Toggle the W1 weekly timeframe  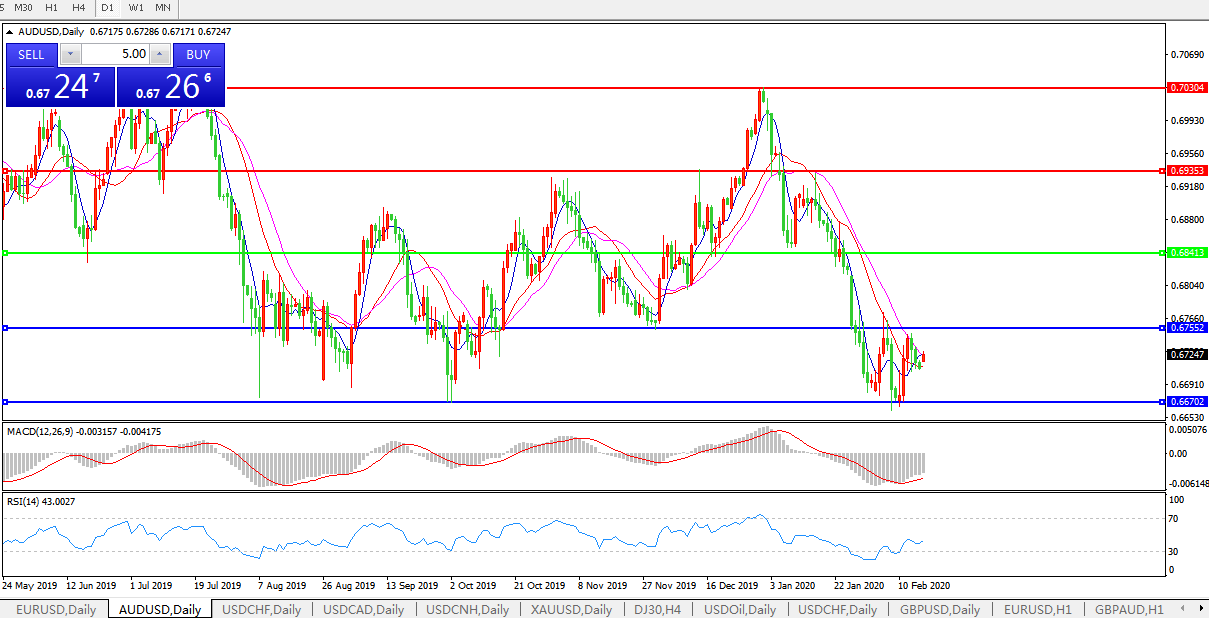point(136,8)
